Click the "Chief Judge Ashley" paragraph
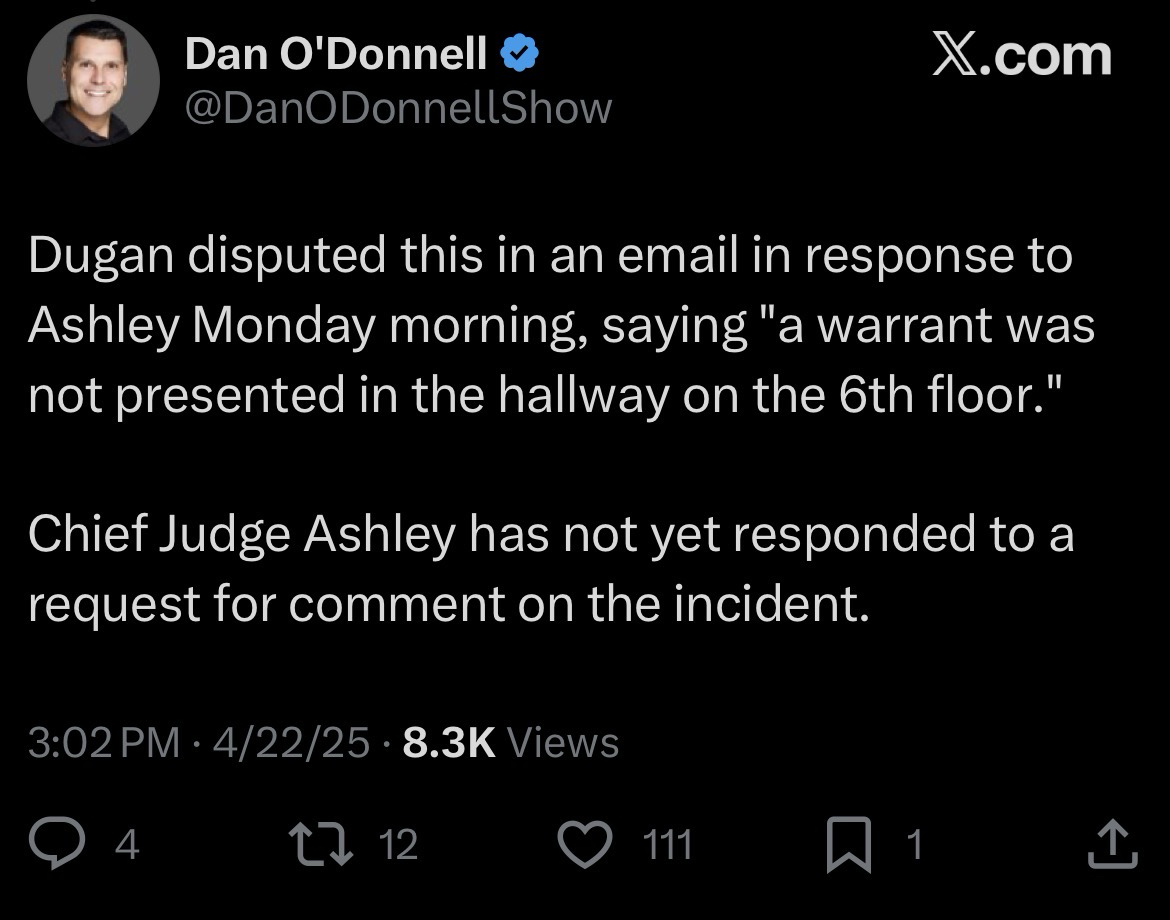Viewport: 1170px width, 920px height. 550,570
